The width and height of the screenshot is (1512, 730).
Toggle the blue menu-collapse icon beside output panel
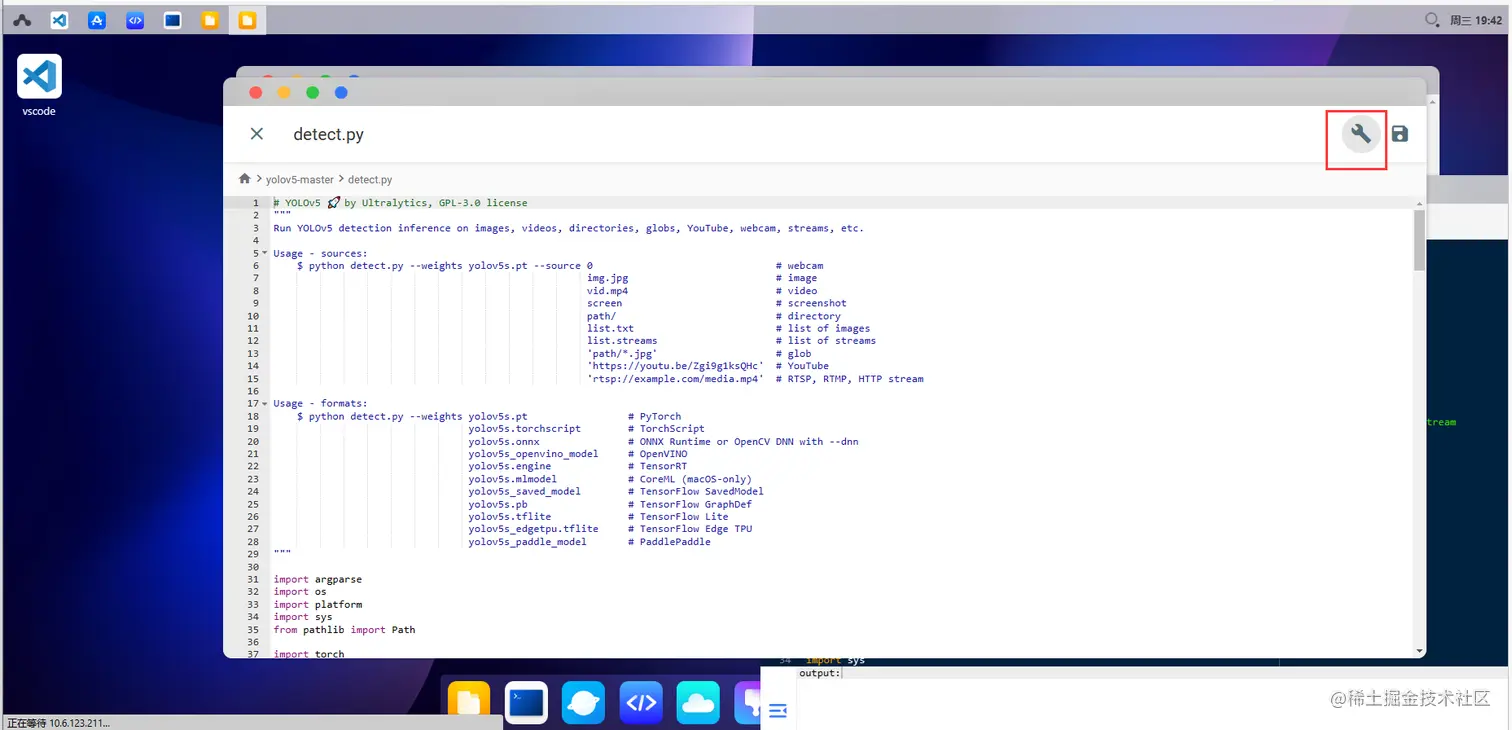[x=778, y=711]
